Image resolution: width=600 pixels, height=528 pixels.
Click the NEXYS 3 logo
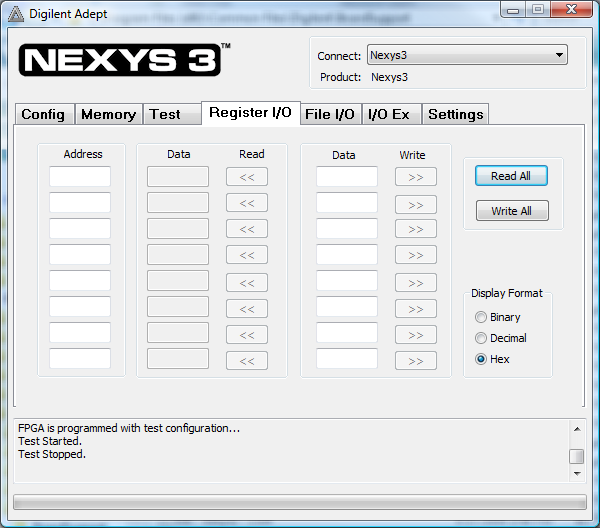point(125,59)
